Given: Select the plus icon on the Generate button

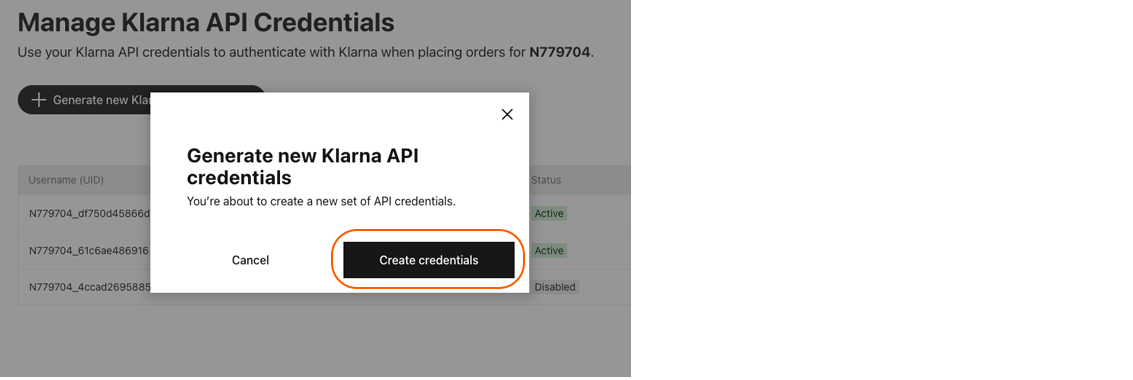Looking at the screenshot, I should coord(39,100).
